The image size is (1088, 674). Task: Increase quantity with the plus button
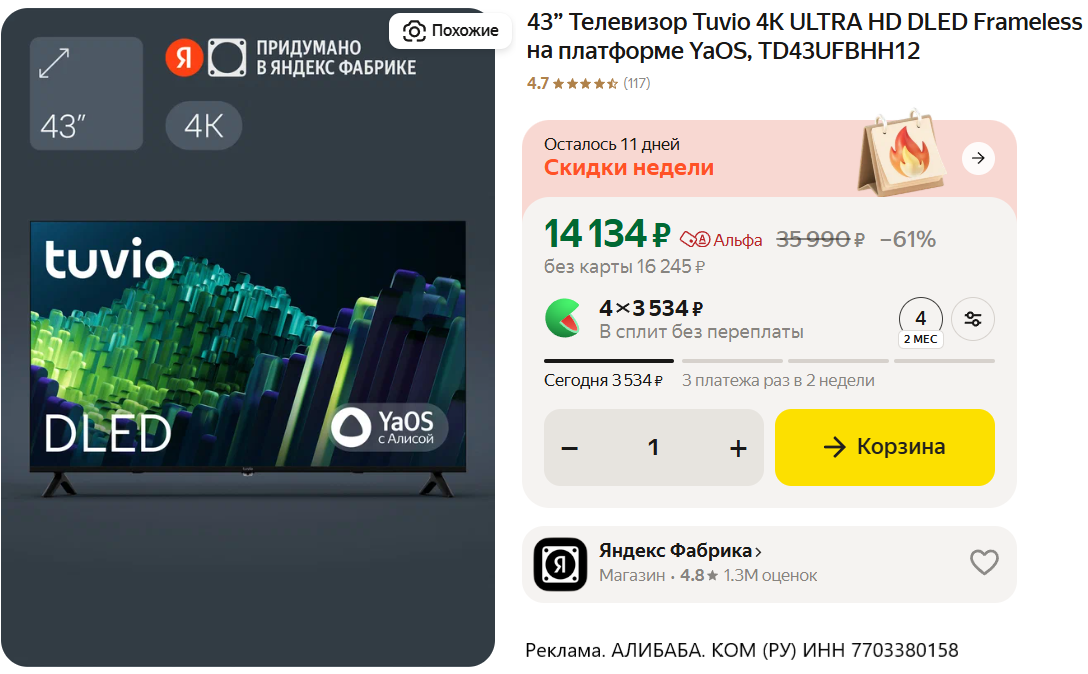738,448
